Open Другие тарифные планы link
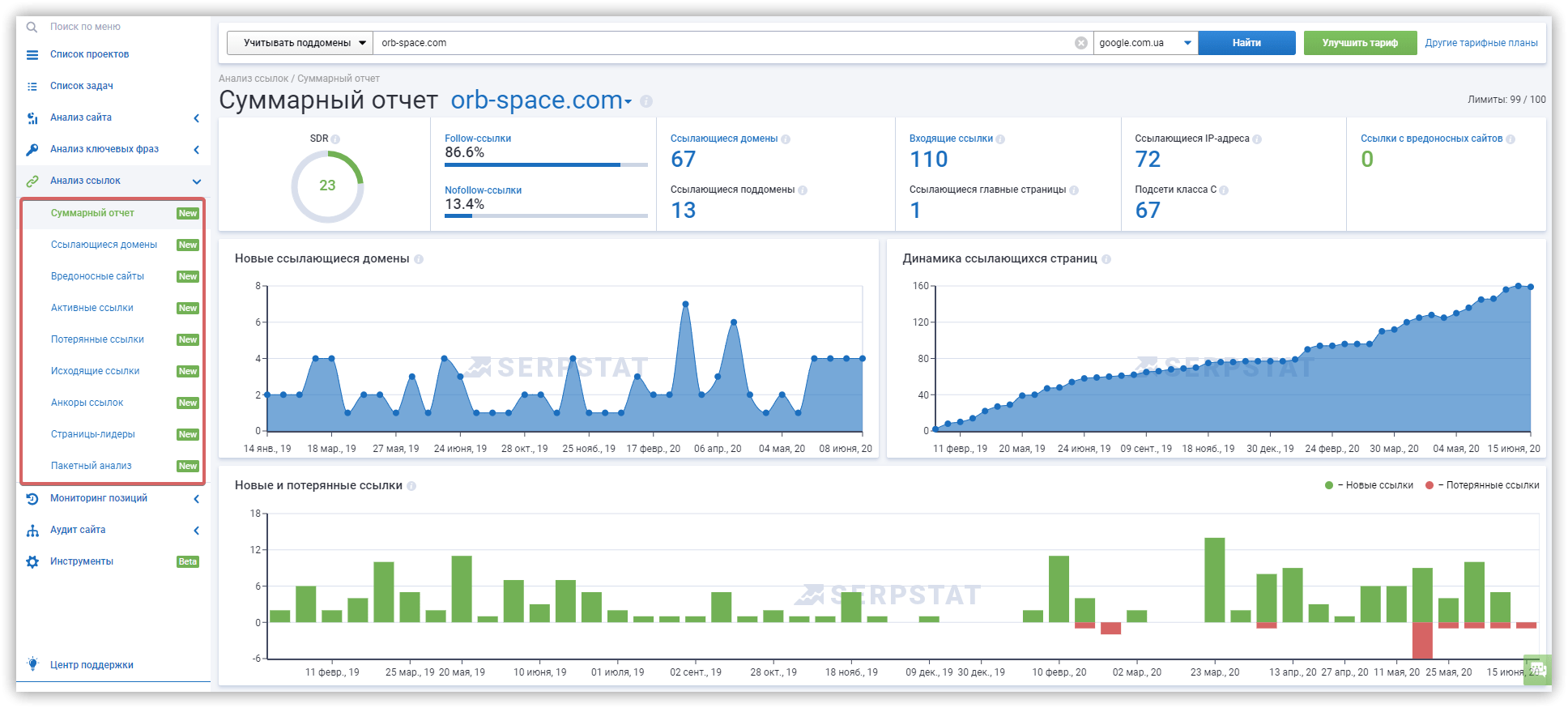Image resolution: width=1568 pixels, height=708 pixels. click(x=1481, y=43)
